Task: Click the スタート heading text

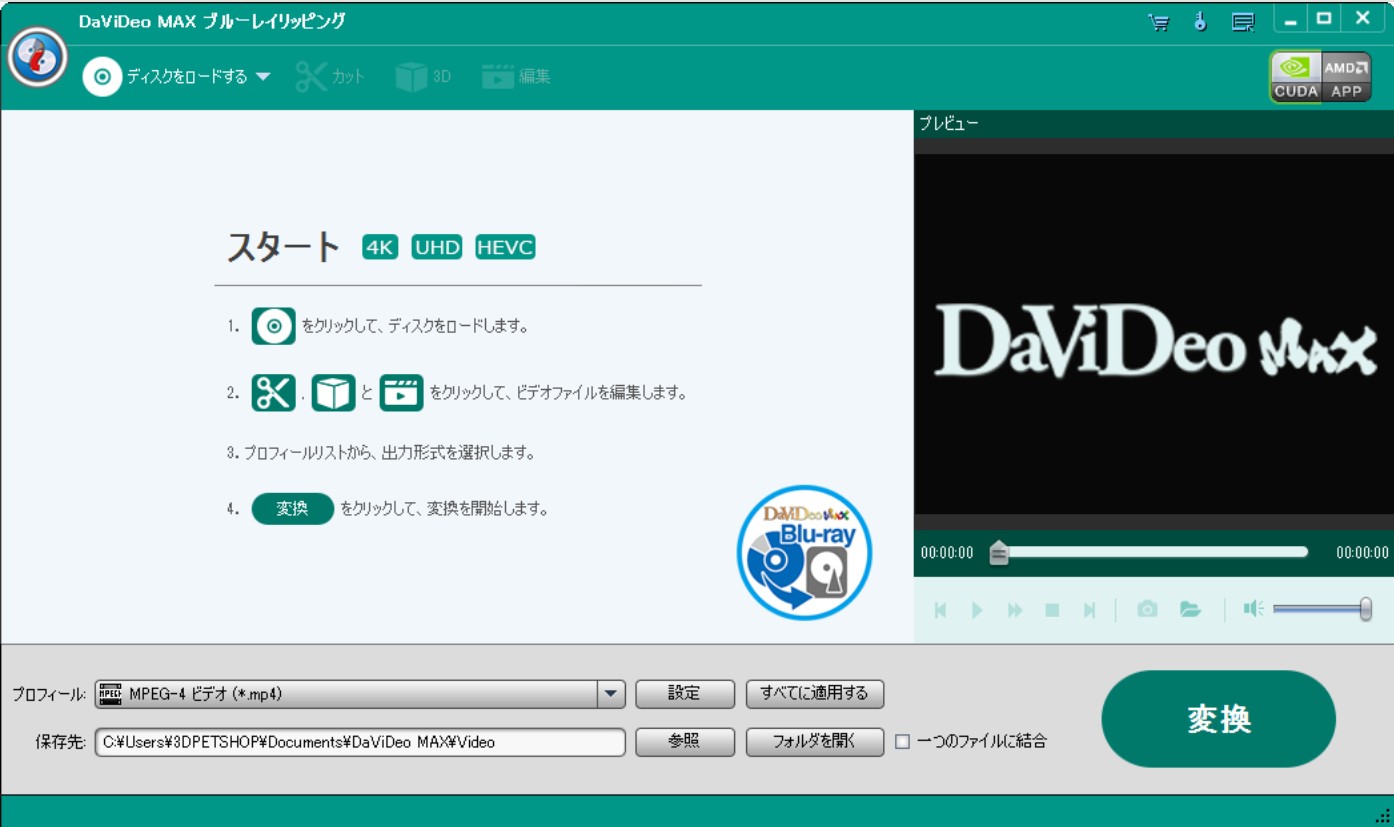Action: pos(284,247)
